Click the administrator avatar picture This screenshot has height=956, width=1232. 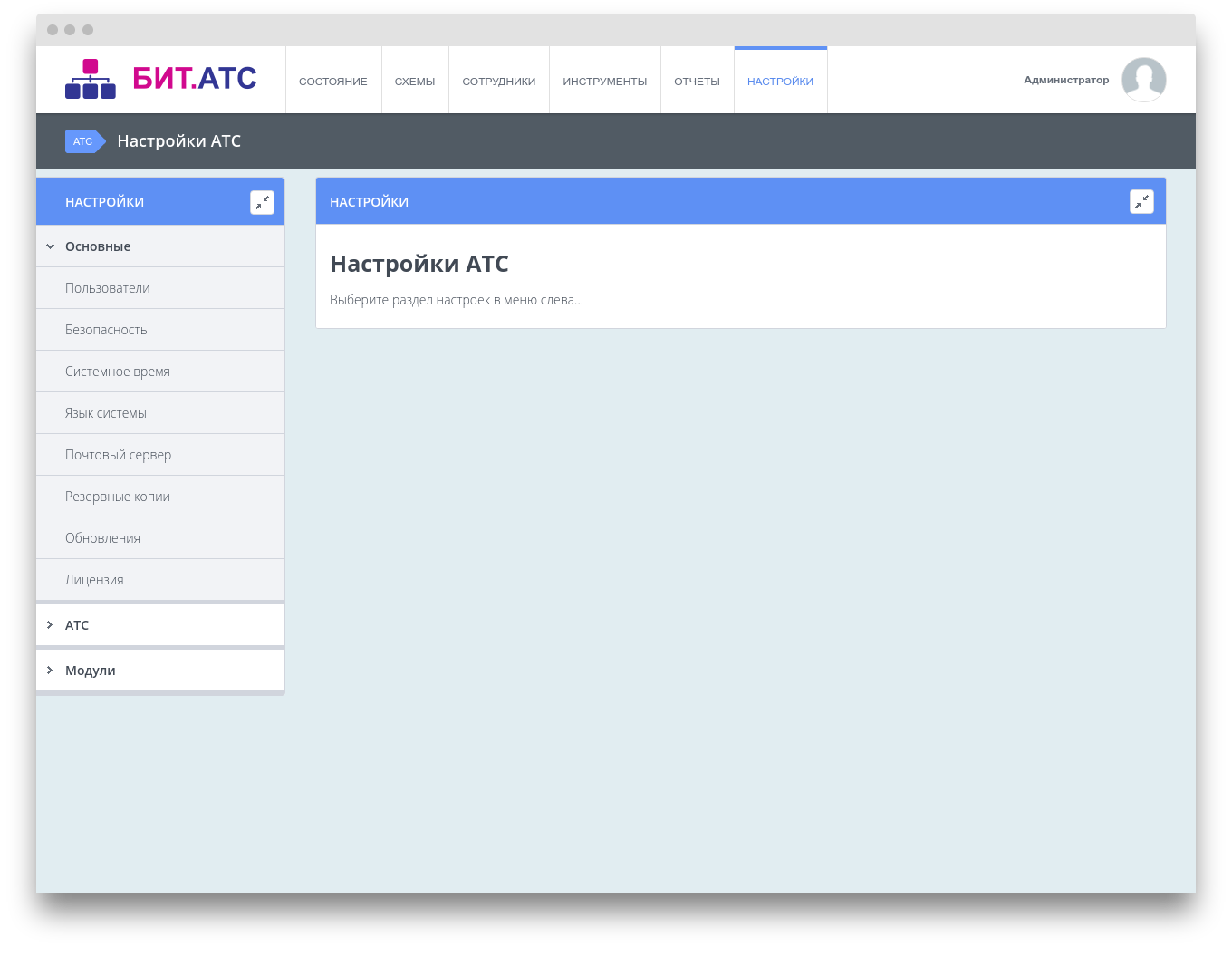click(x=1143, y=80)
